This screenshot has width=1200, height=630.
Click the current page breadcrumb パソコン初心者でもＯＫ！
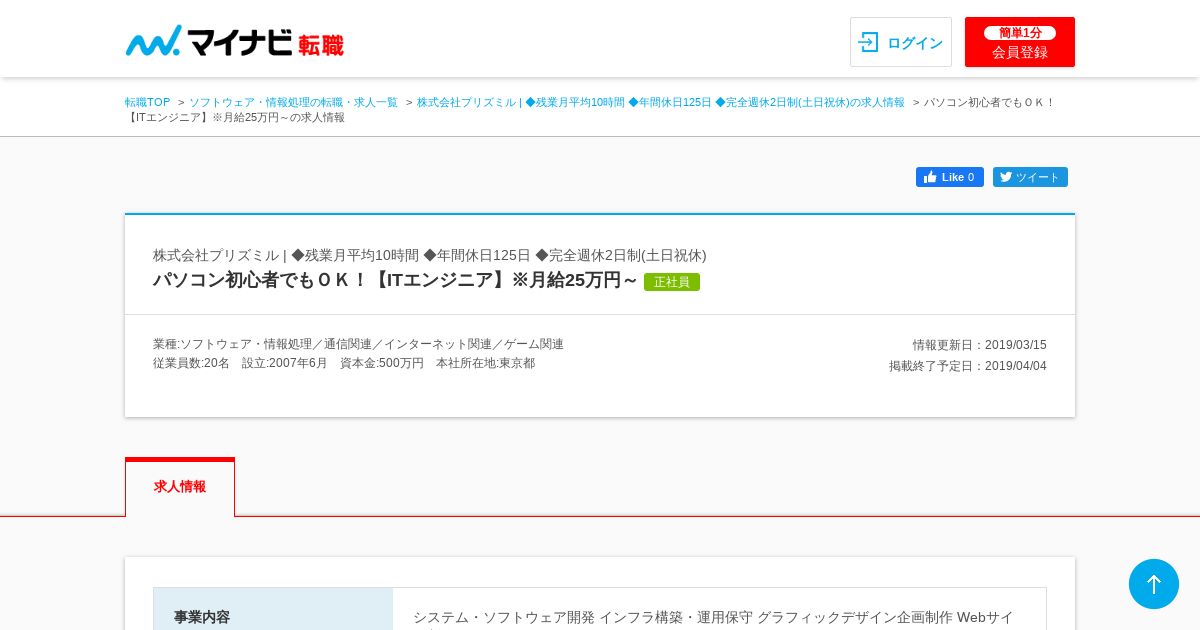click(x=590, y=109)
